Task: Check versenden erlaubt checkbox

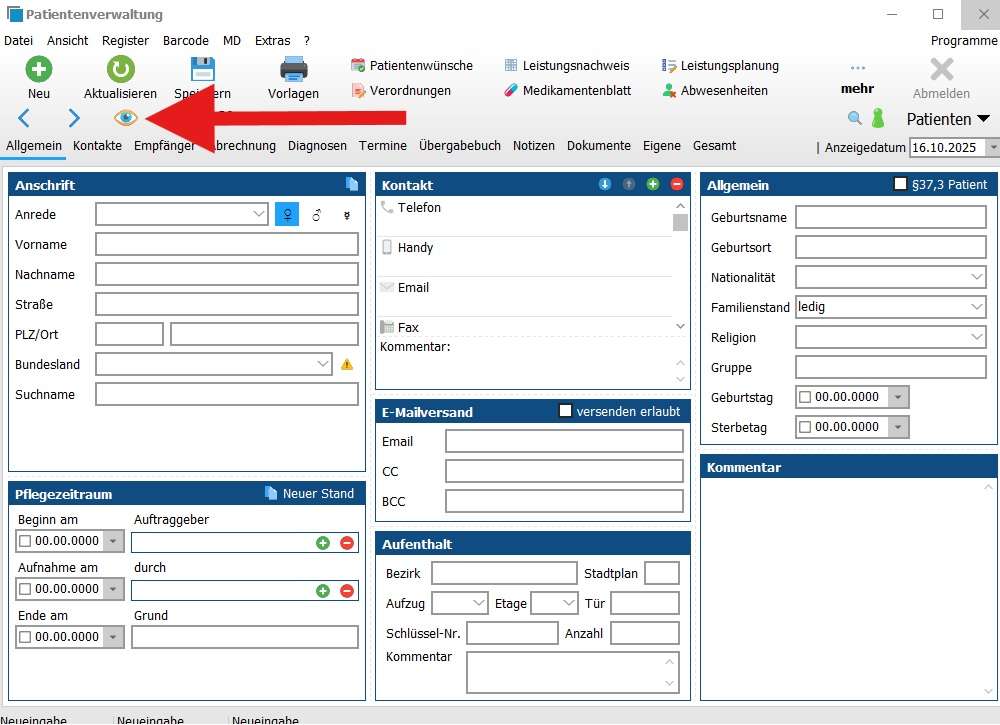Action: click(x=565, y=411)
